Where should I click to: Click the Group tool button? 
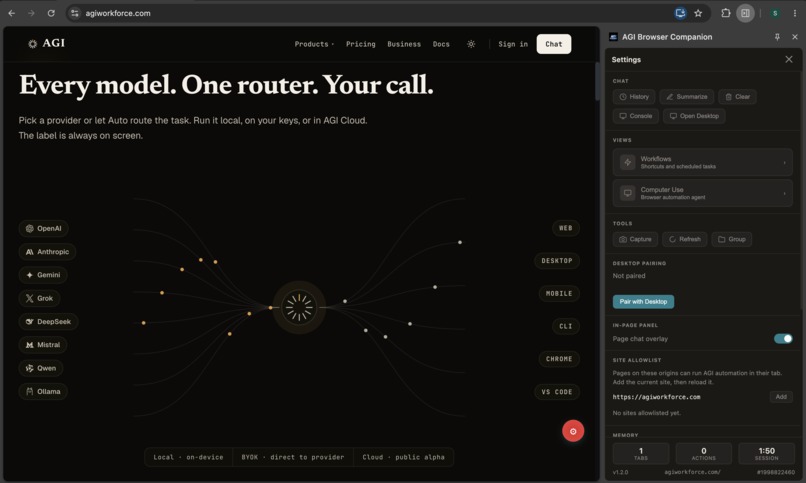(x=731, y=239)
